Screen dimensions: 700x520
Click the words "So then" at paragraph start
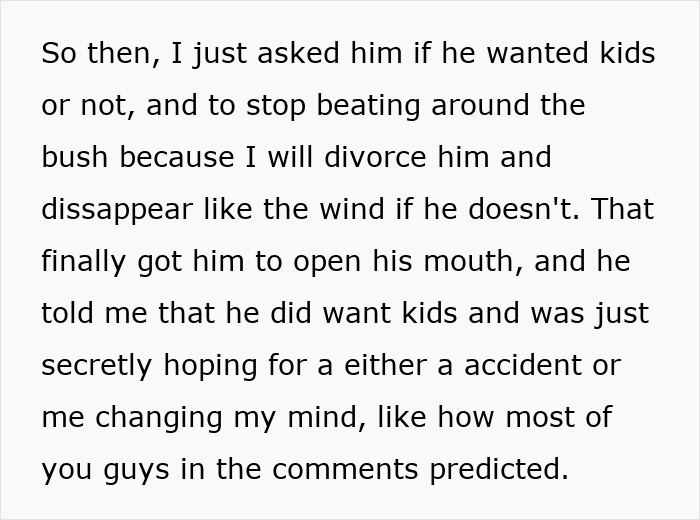(96, 54)
